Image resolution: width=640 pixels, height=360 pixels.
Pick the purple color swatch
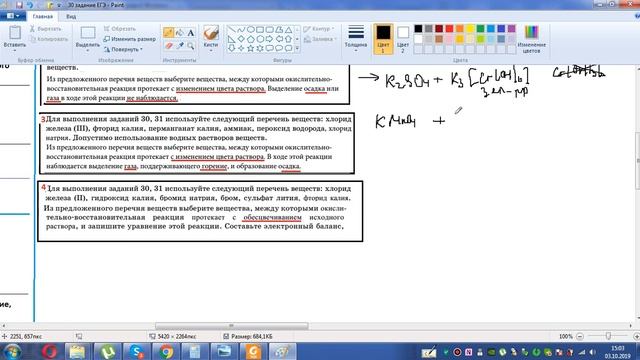coord(511,29)
